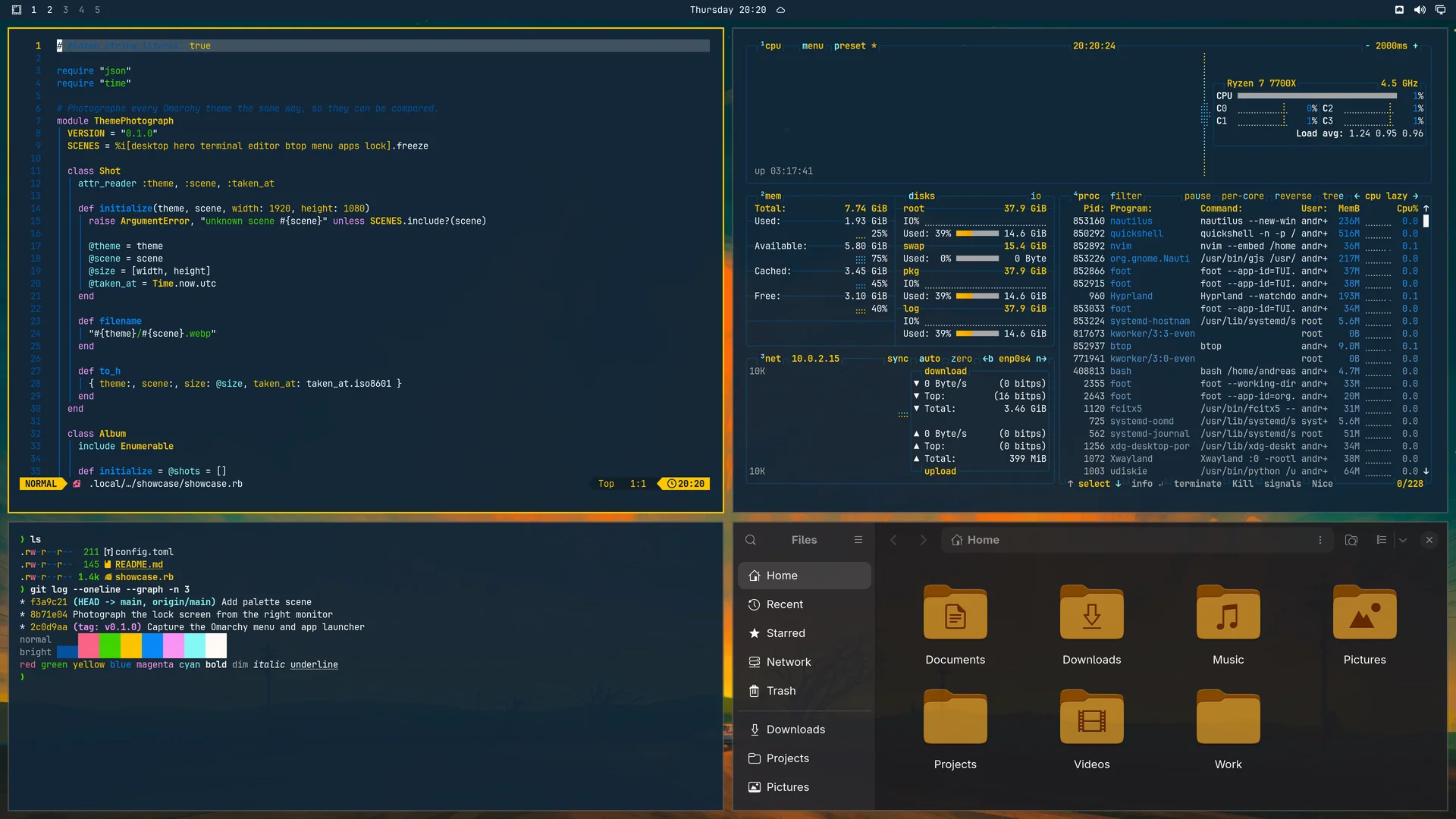Switch btop sort column right arrow
Viewport: 1456px width, 819px height.
tap(1415, 196)
